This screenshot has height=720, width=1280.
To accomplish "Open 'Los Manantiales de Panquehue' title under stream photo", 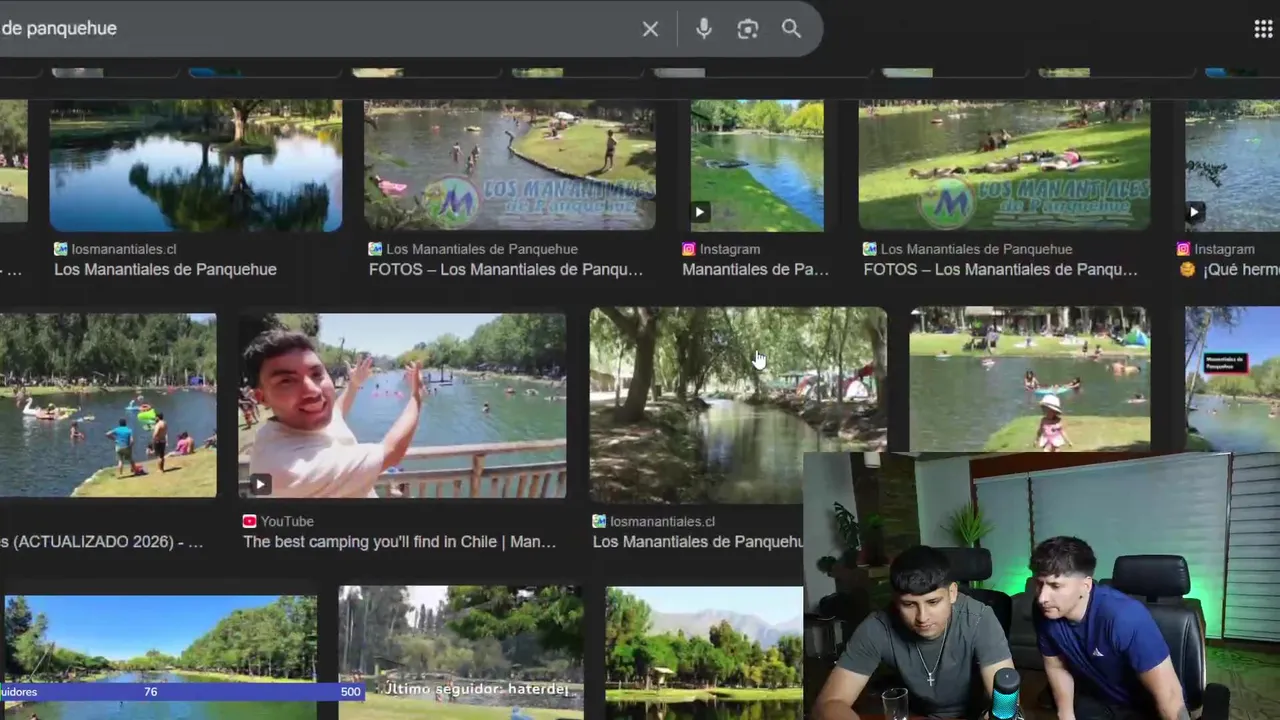I will pos(698,541).
